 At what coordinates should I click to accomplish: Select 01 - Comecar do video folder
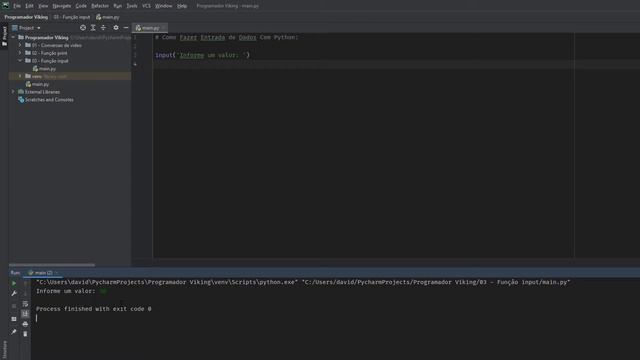(57, 45)
